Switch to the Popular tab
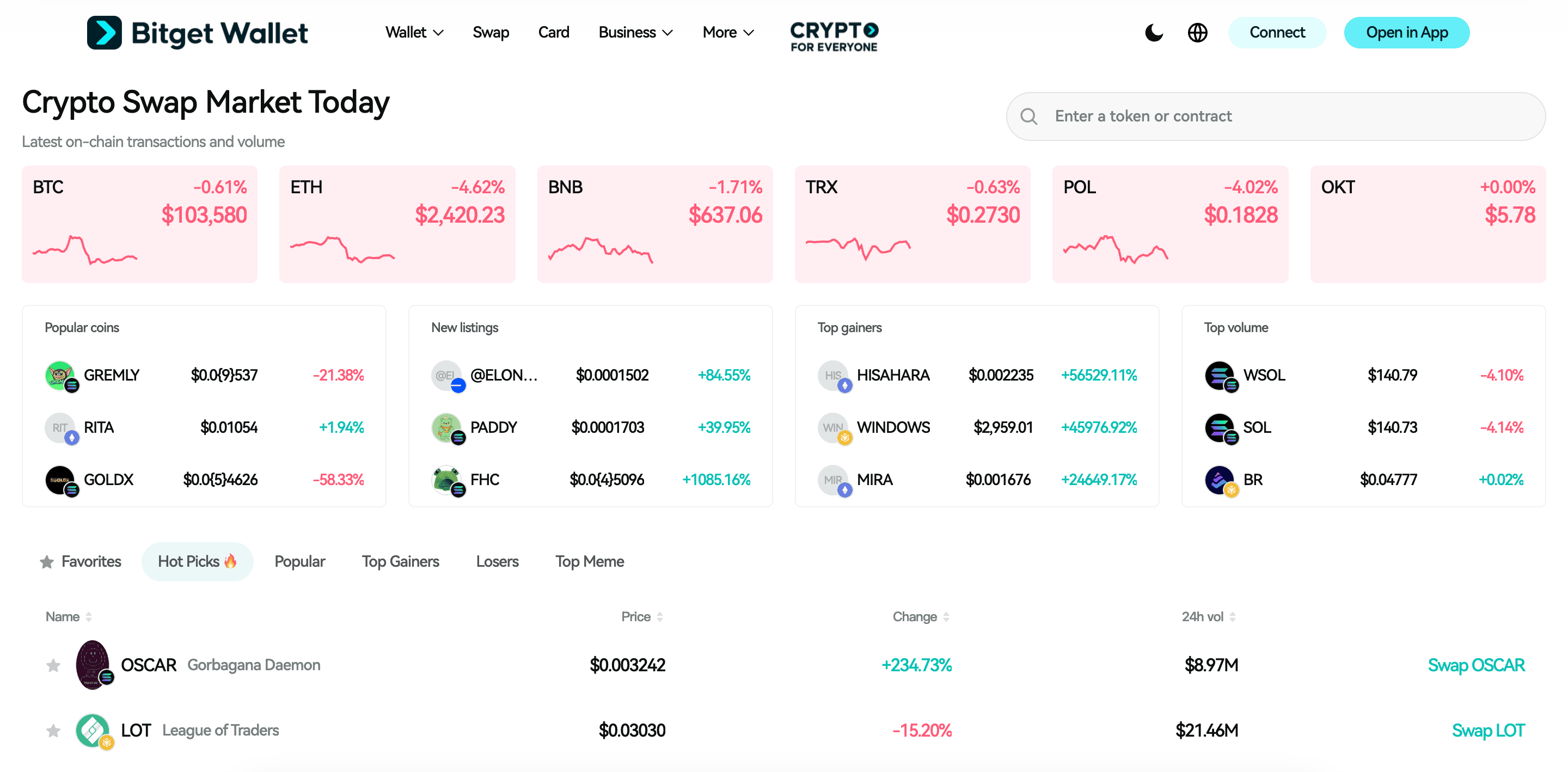 pos(299,561)
